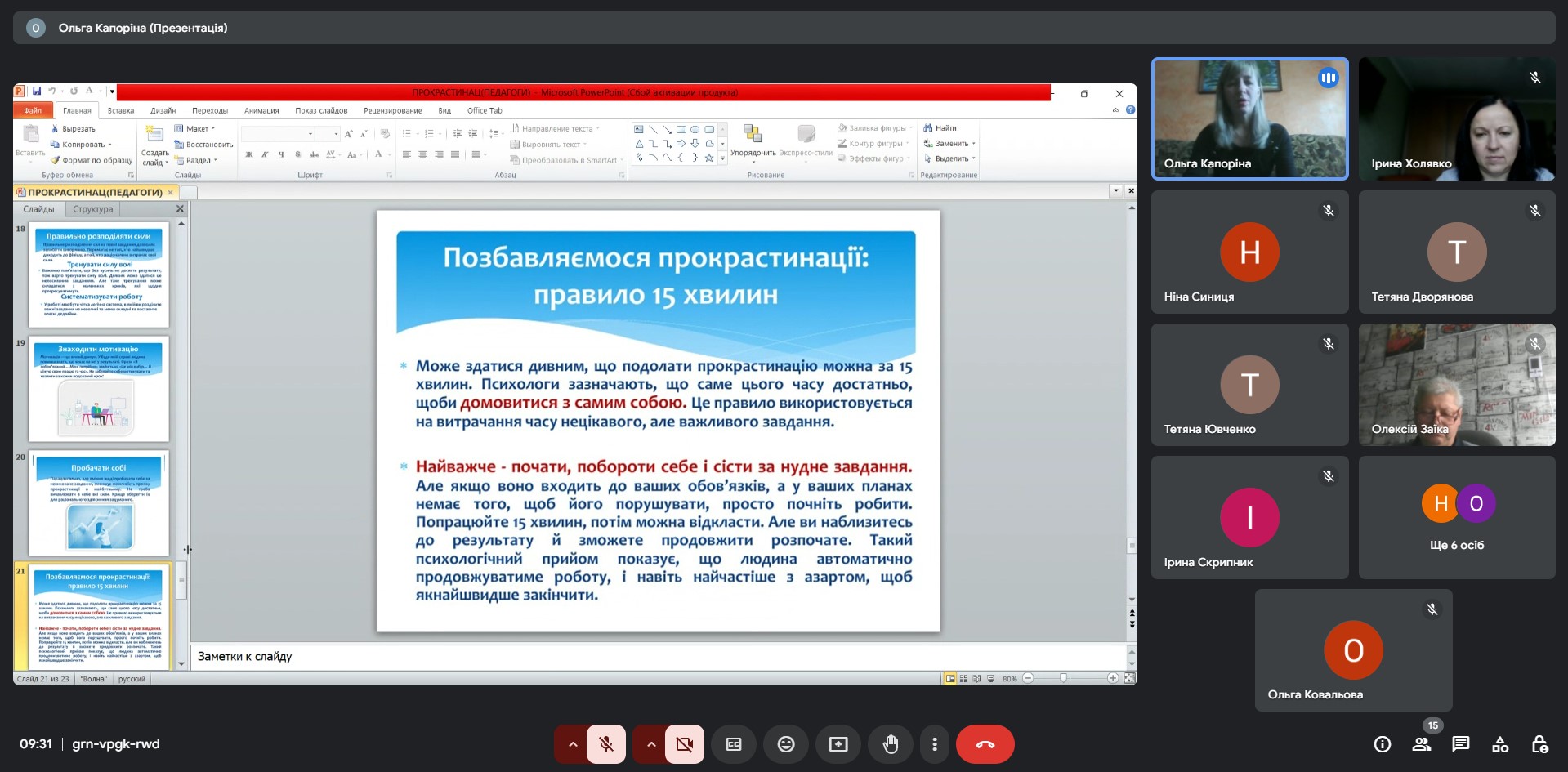Turn on the camera in the bottom bar

pyautogui.click(x=684, y=744)
